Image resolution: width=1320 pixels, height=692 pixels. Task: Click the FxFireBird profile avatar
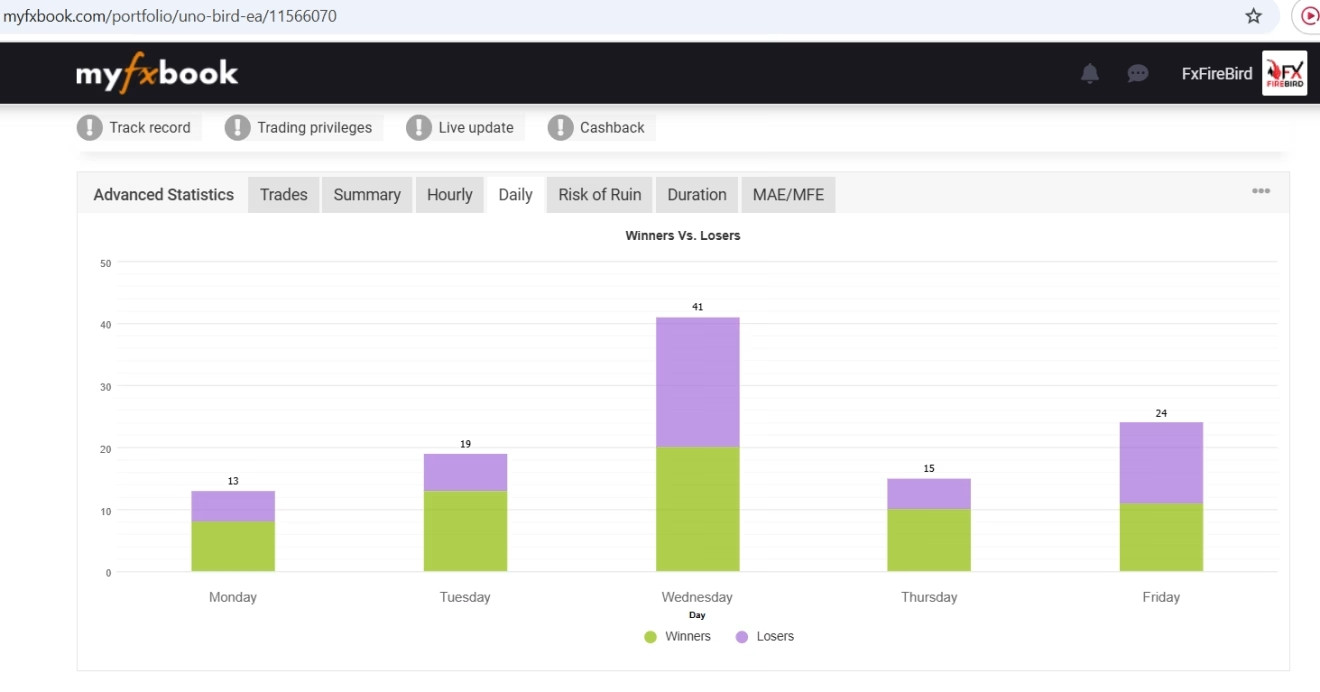(x=1284, y=73)
